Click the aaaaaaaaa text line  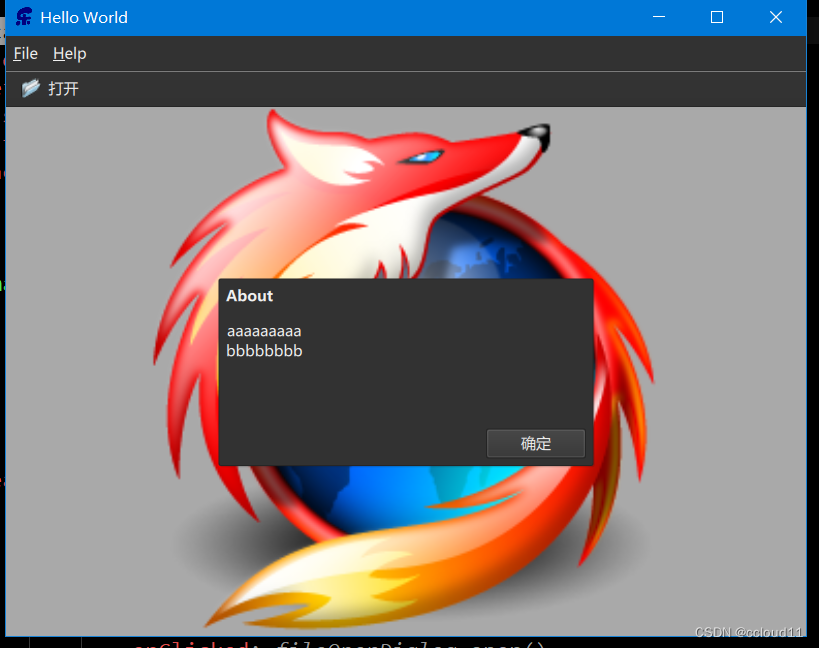point(264,331)
